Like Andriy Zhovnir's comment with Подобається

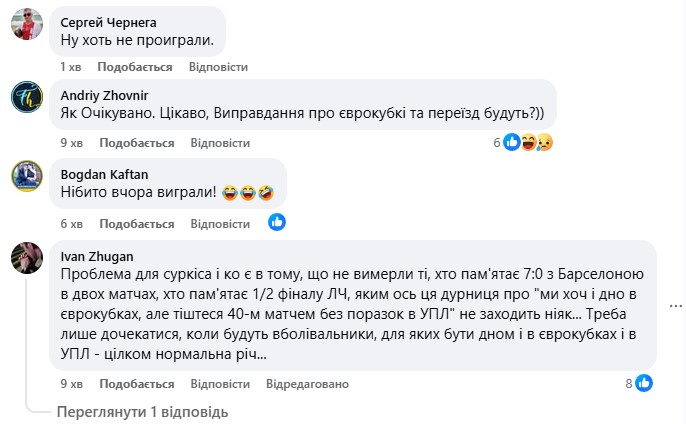click(136, 144)
